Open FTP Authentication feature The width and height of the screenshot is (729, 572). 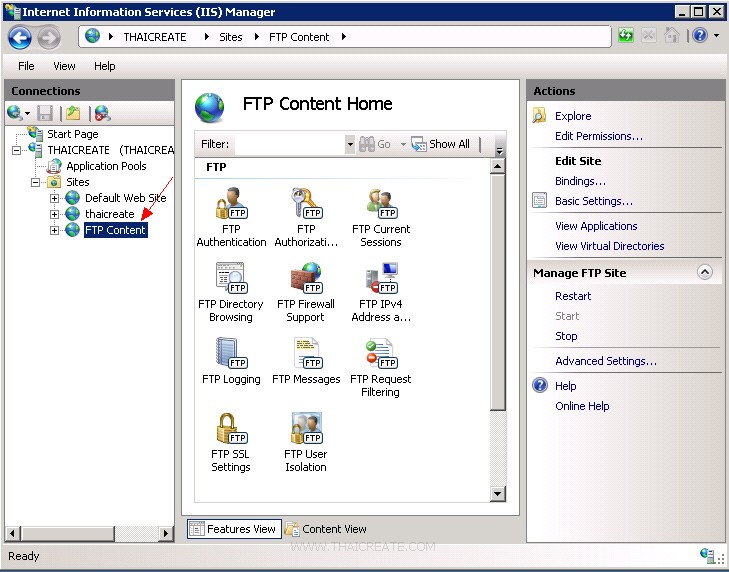click(x=231, y=217)
